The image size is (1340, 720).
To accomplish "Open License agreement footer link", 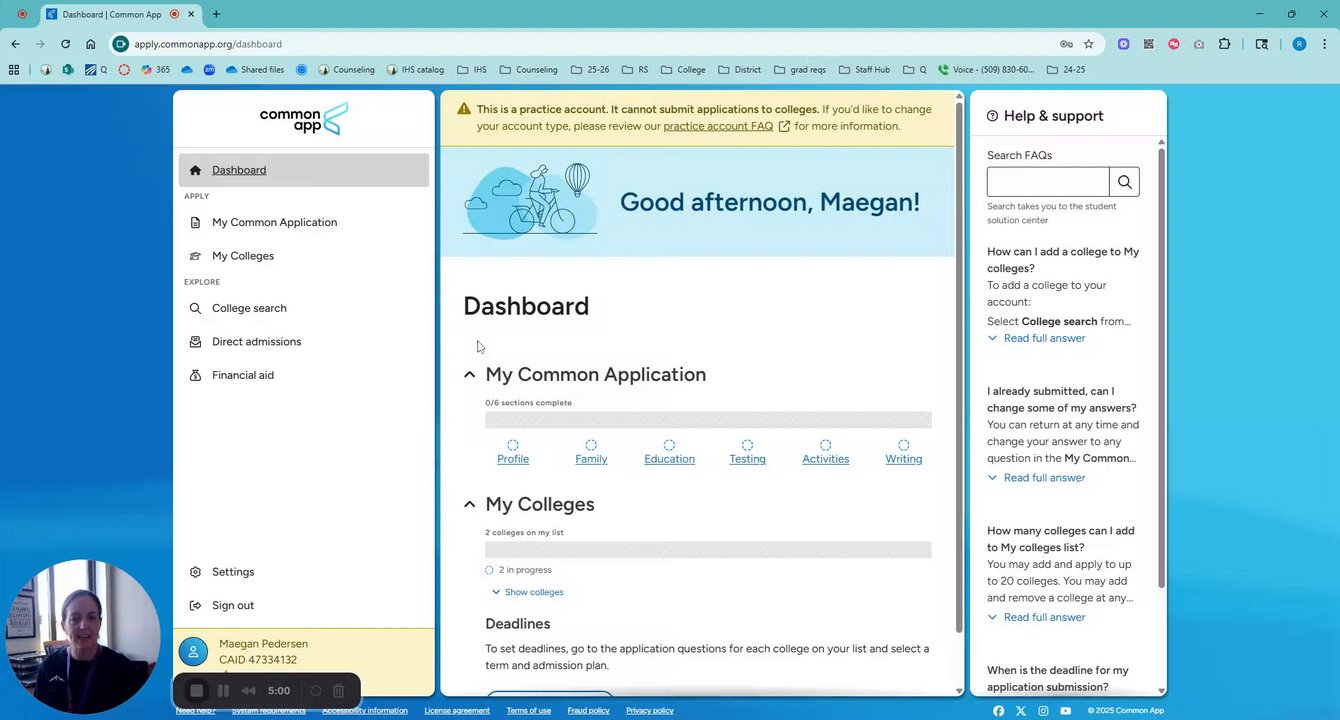I will [x=457, y=711].
